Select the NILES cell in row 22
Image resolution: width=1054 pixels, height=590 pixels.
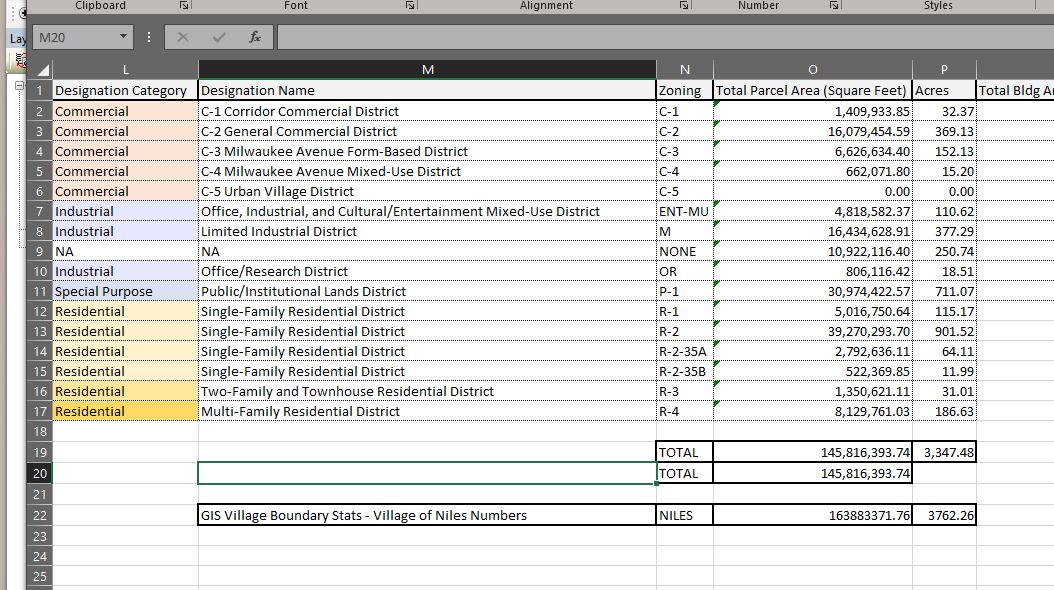tap(684, 515)
